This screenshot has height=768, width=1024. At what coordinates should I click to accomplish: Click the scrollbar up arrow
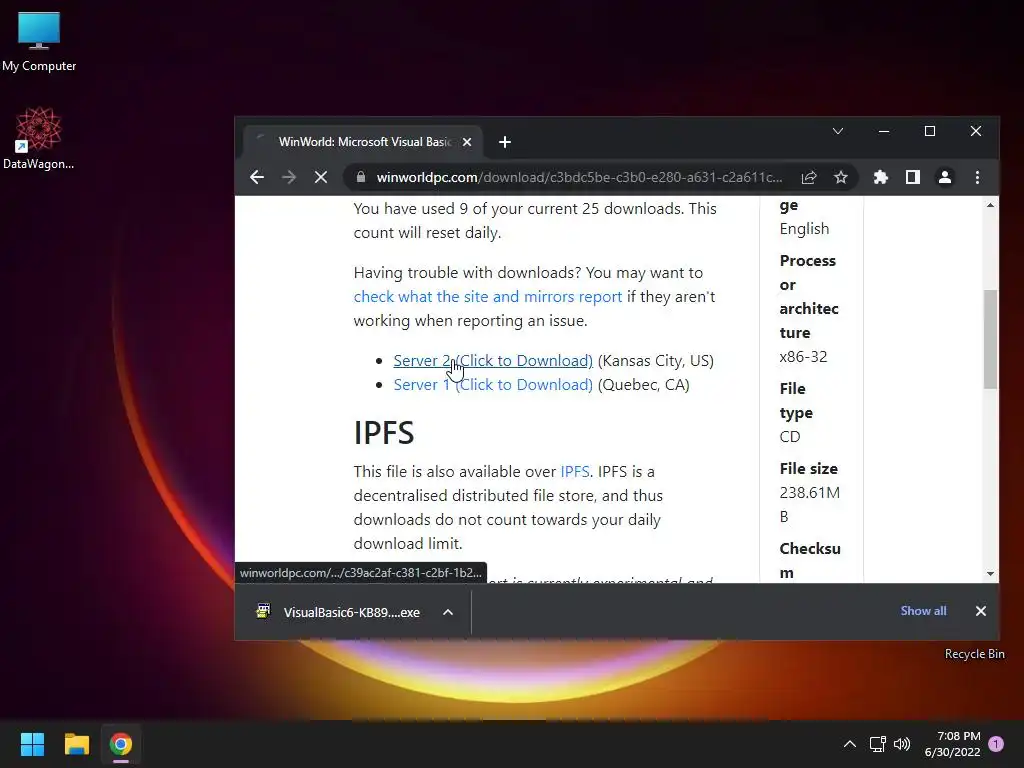(990, 205)
